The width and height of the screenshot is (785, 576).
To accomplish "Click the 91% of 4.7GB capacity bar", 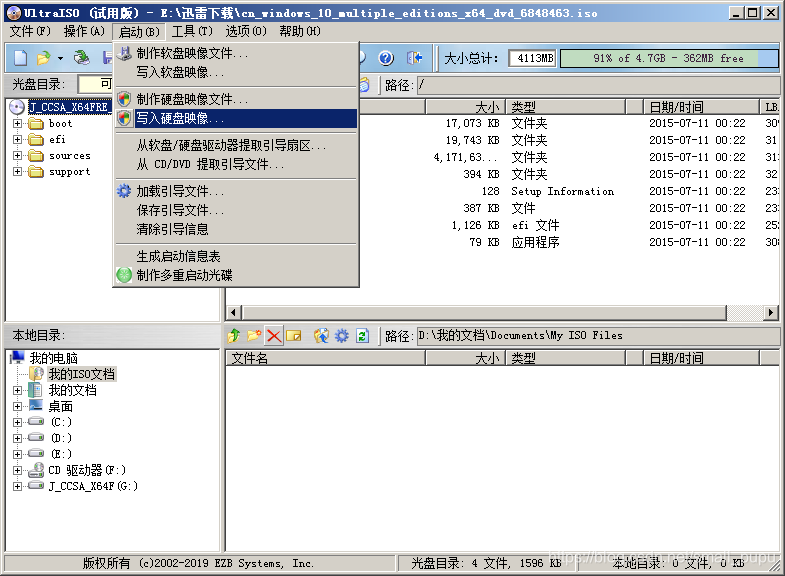I will coord(669,58).
